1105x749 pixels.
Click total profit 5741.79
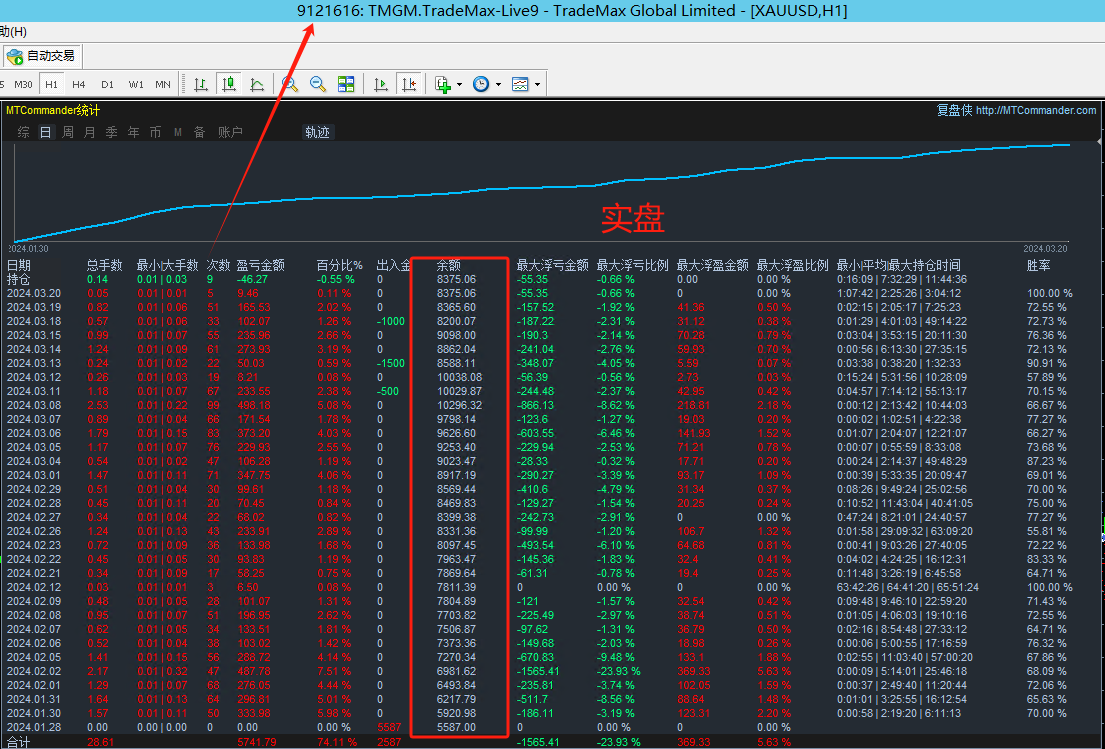257,742
